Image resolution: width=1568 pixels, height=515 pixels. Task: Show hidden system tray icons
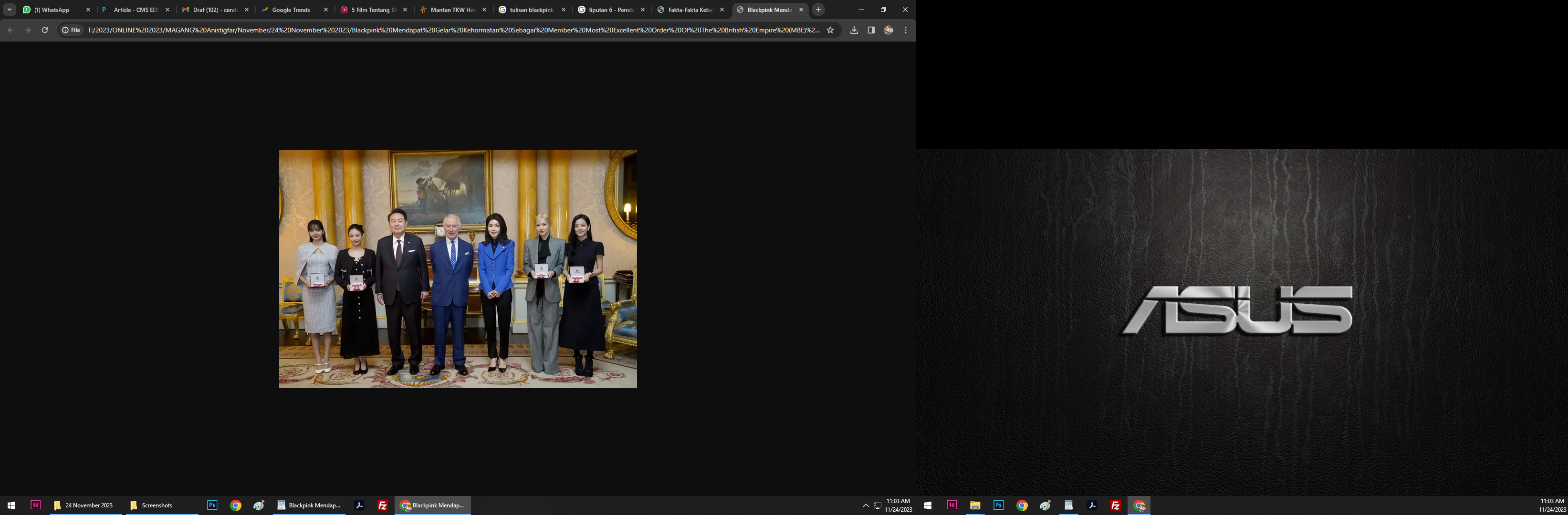click(866, 505)
